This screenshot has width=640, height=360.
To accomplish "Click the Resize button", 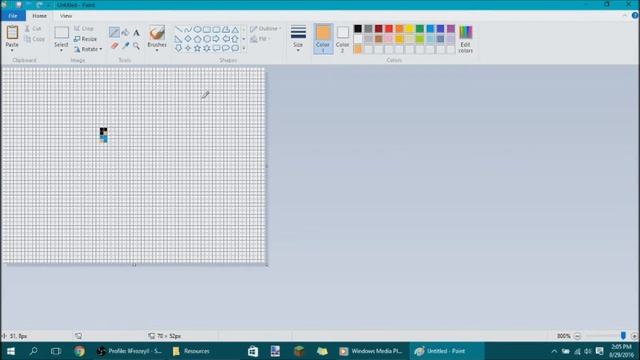I will 85,39.
